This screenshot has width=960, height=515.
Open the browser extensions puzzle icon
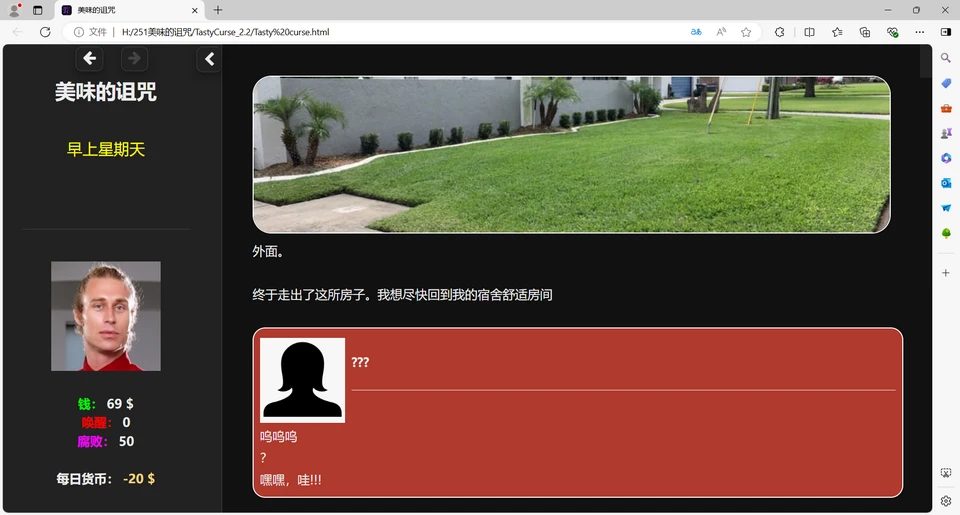[780, 32]
